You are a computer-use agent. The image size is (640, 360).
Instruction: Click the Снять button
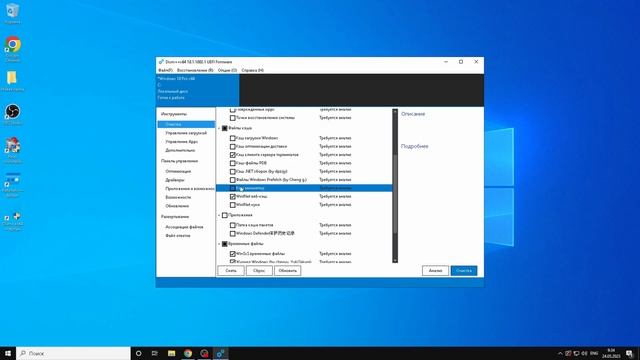[231, 271]
